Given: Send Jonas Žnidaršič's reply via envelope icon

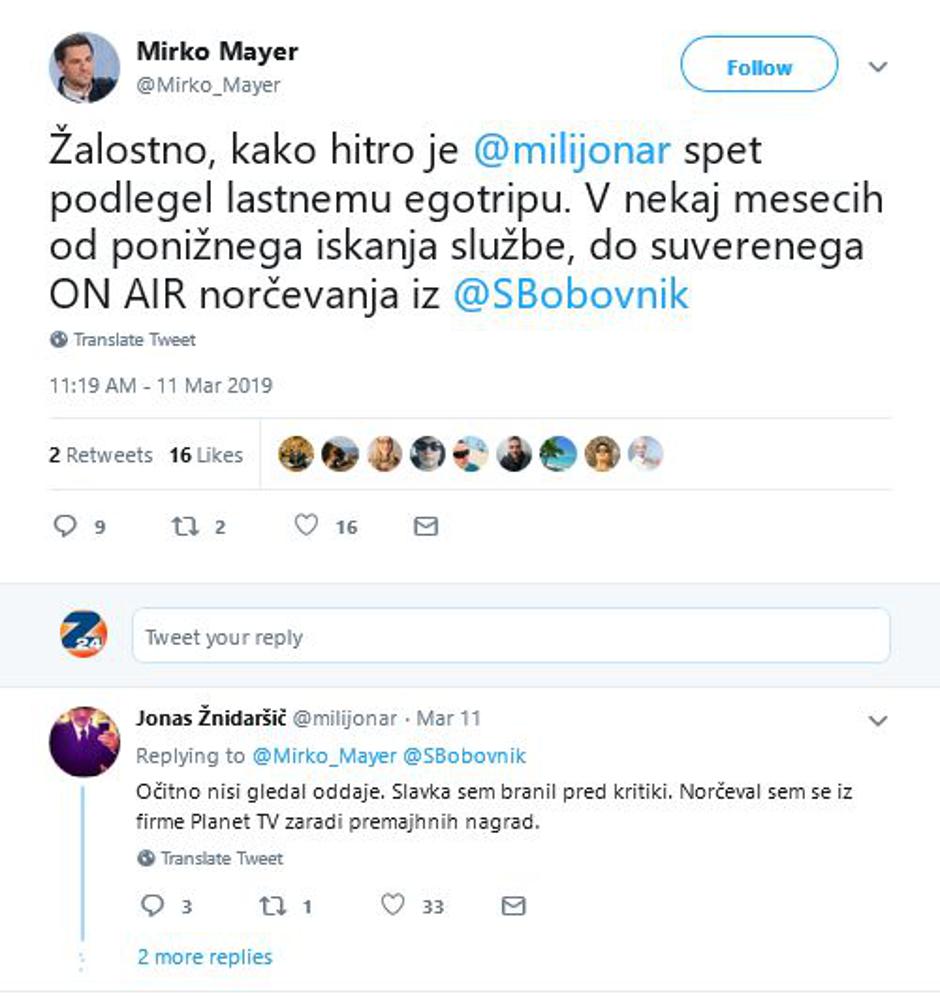Looking at the screenshot, I should [x=512, y=904].
